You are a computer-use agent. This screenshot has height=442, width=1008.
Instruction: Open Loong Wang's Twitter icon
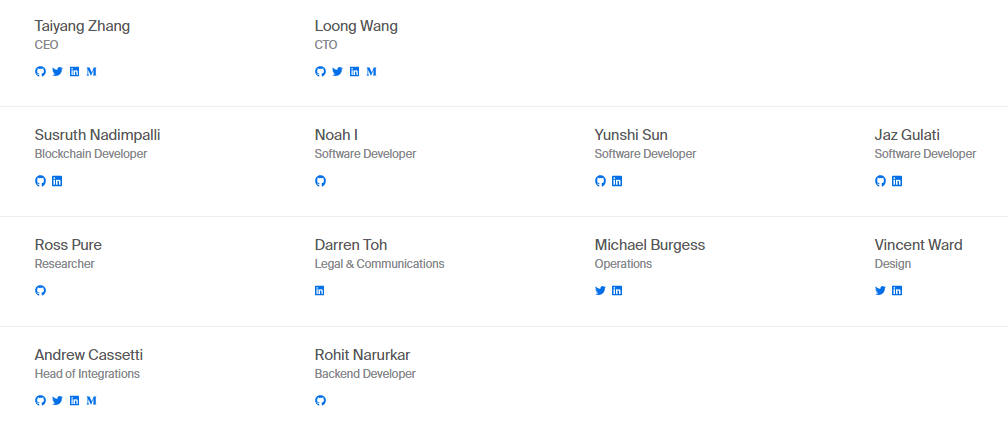click(338, 71)
